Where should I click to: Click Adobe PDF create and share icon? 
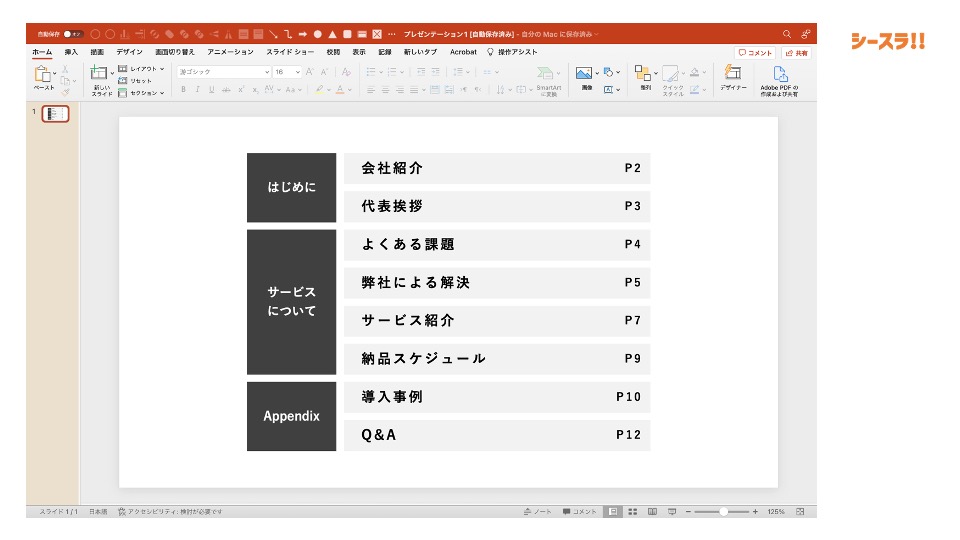point(780,74)
